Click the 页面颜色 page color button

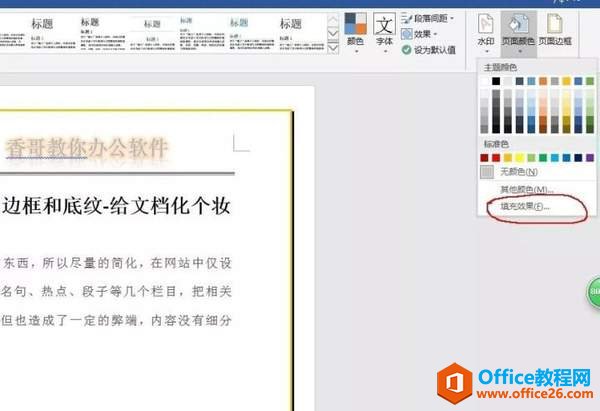tap(519, 34)
